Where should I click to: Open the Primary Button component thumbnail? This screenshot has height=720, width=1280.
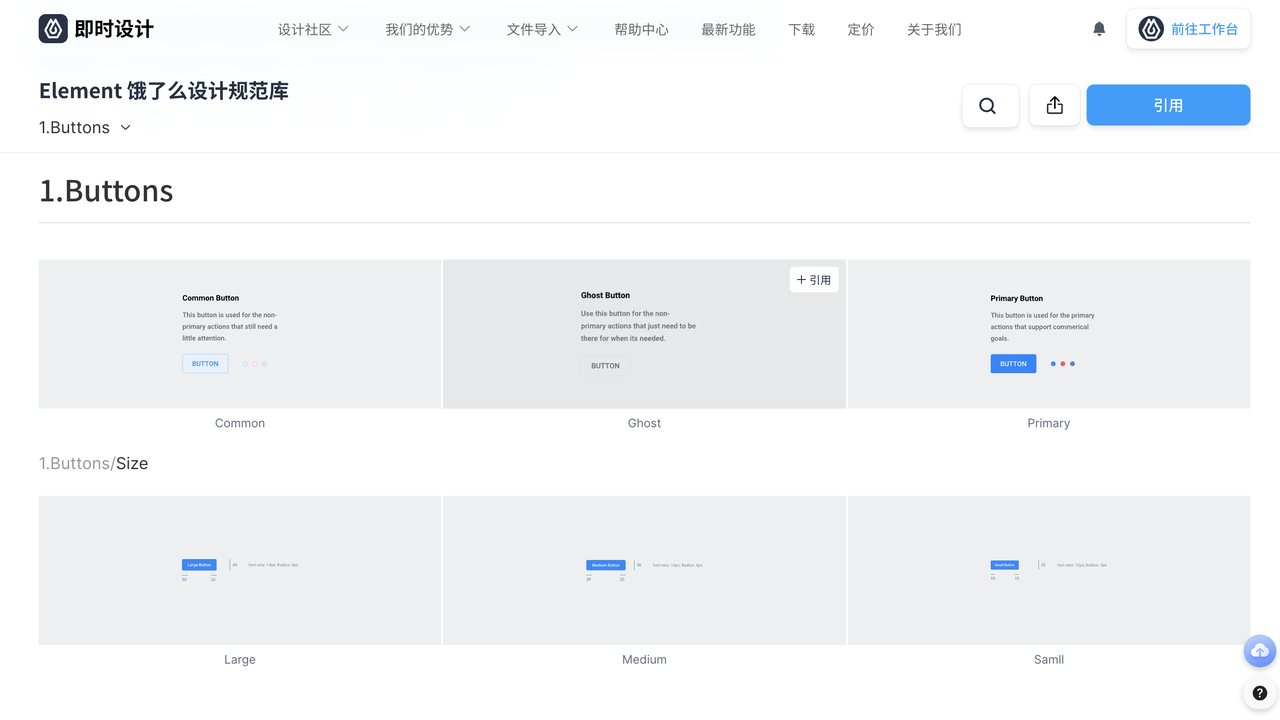pyautogui.click(x=1048, y=334)
